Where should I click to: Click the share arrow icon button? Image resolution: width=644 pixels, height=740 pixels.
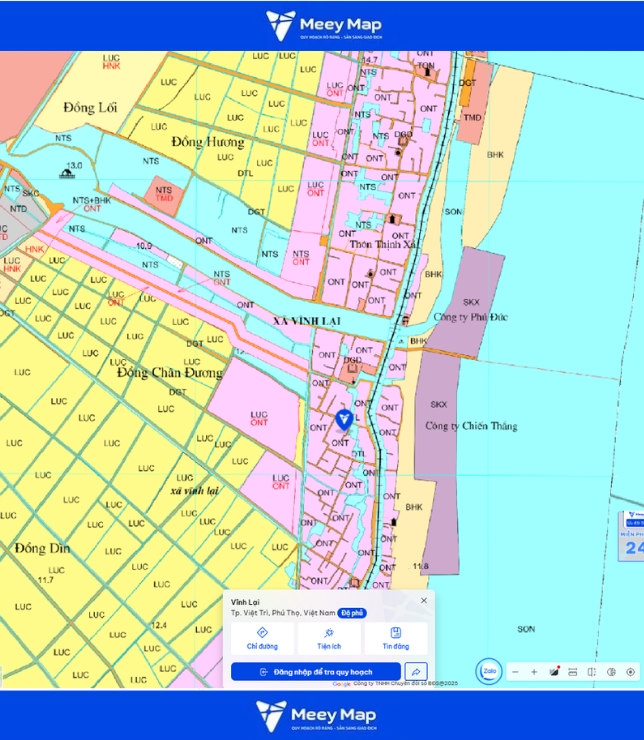[416, 672]
